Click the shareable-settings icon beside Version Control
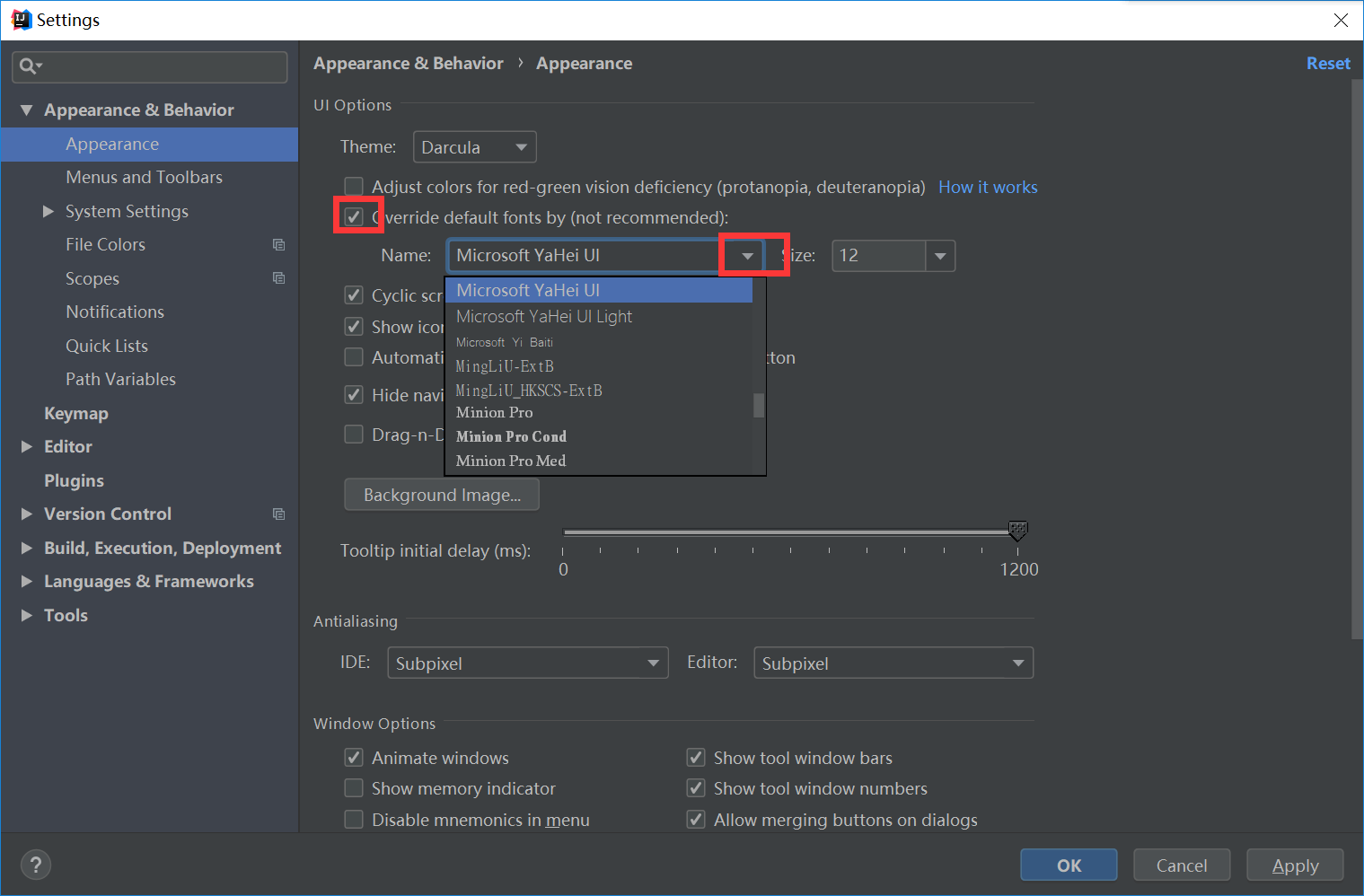The height and width of the screenshot is (896, 1364). (x=278, y=514)
